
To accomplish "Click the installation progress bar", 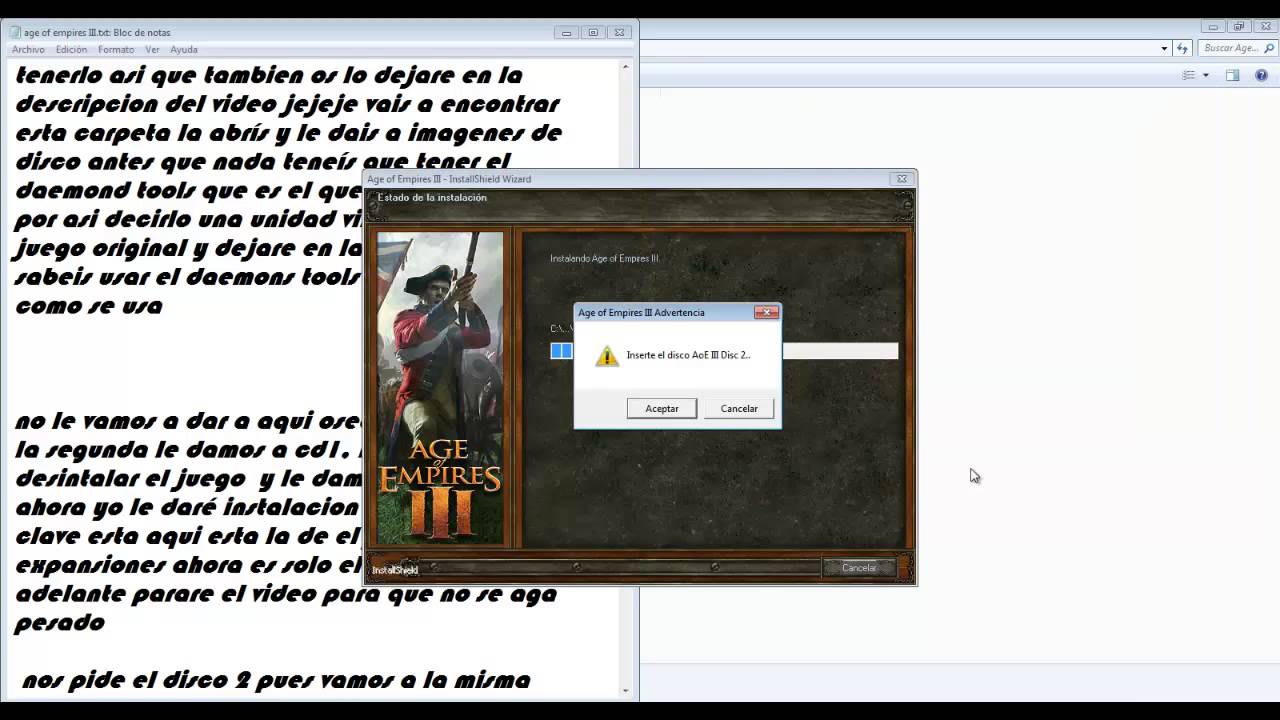I will tap(724, 351).
